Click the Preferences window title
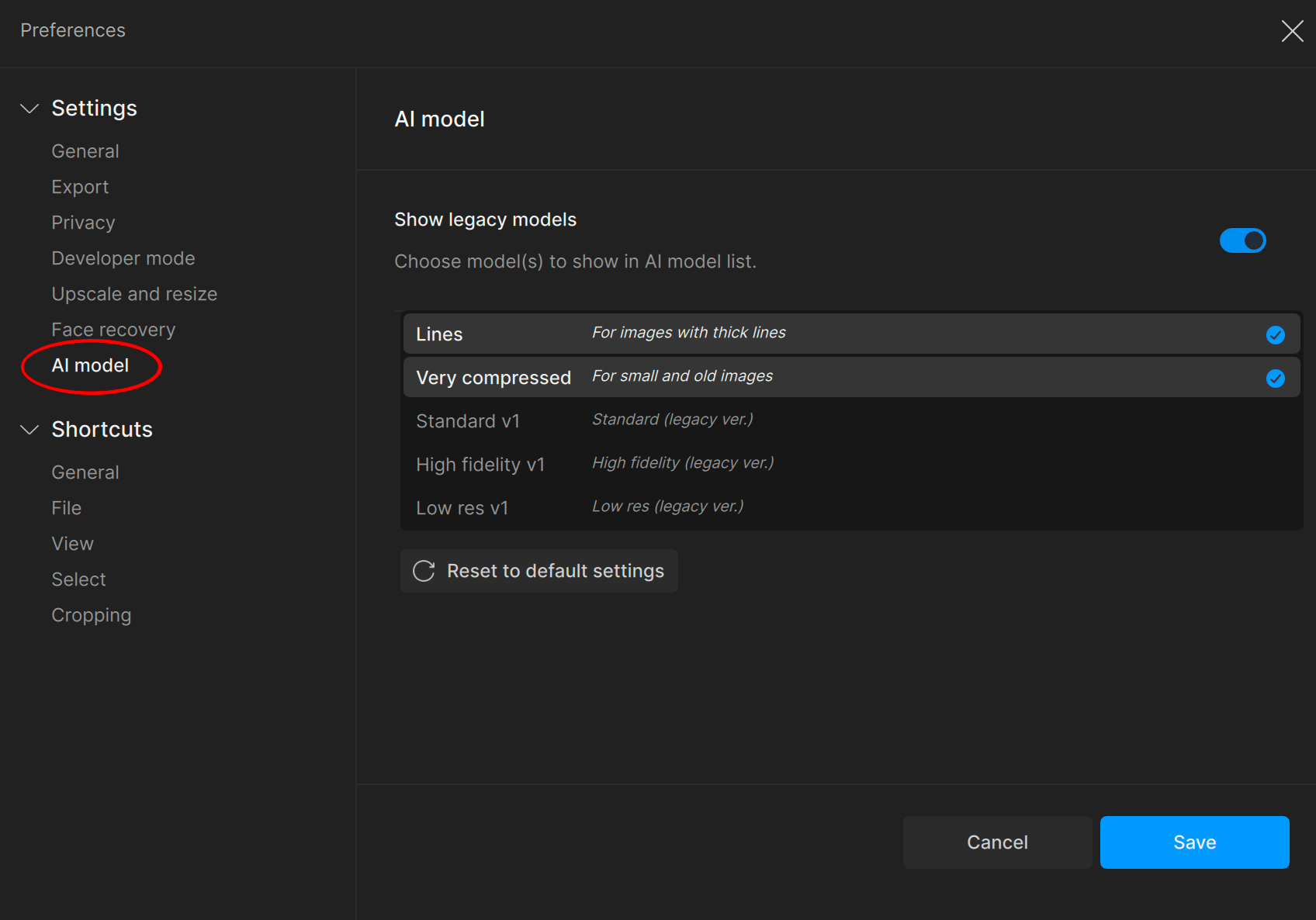The width and height of the screenshot is (1316, 920). click(x=73, y=30)
